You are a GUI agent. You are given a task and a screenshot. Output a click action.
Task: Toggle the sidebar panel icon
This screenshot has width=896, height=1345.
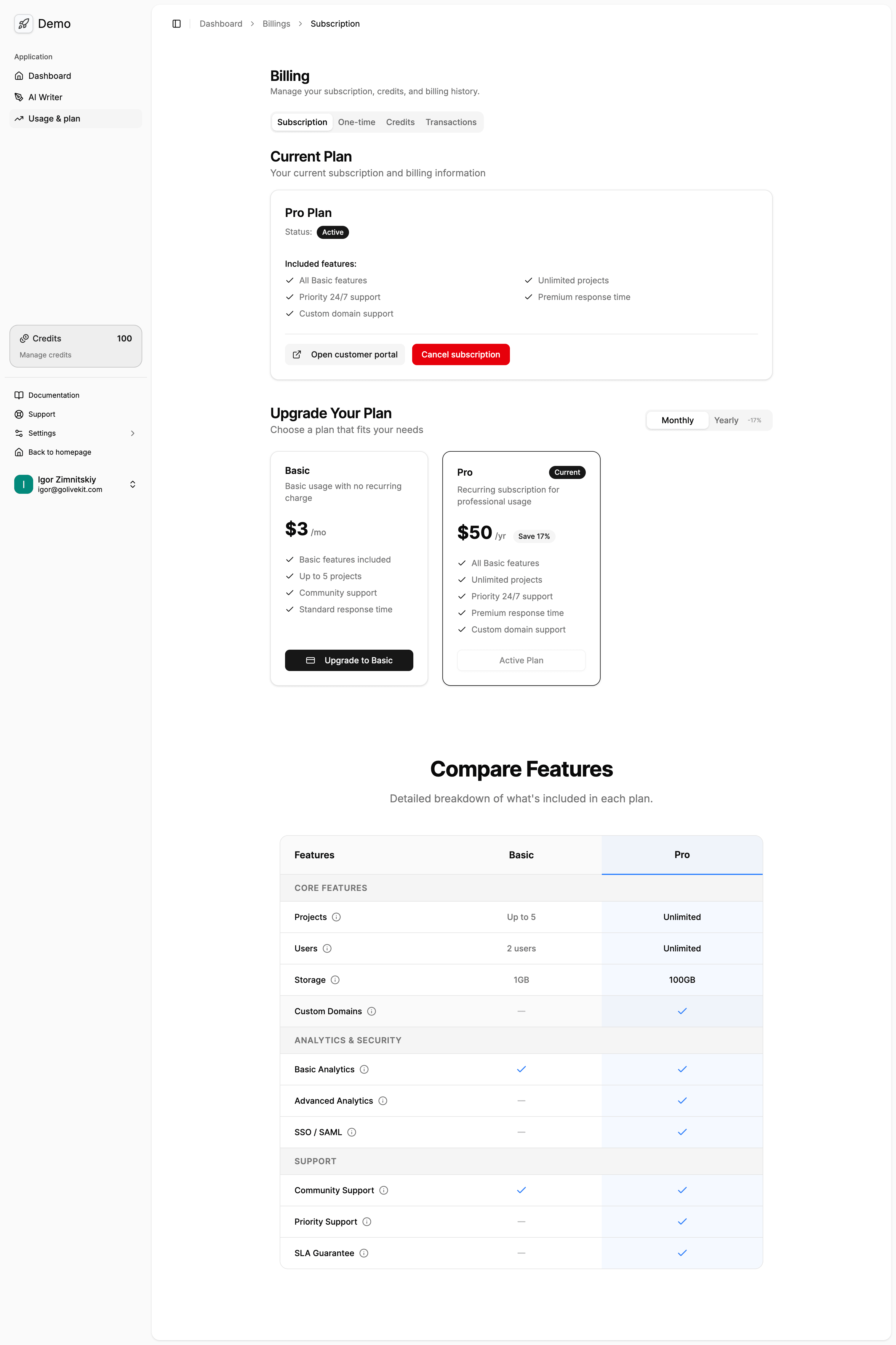click(x=177, y=23)
